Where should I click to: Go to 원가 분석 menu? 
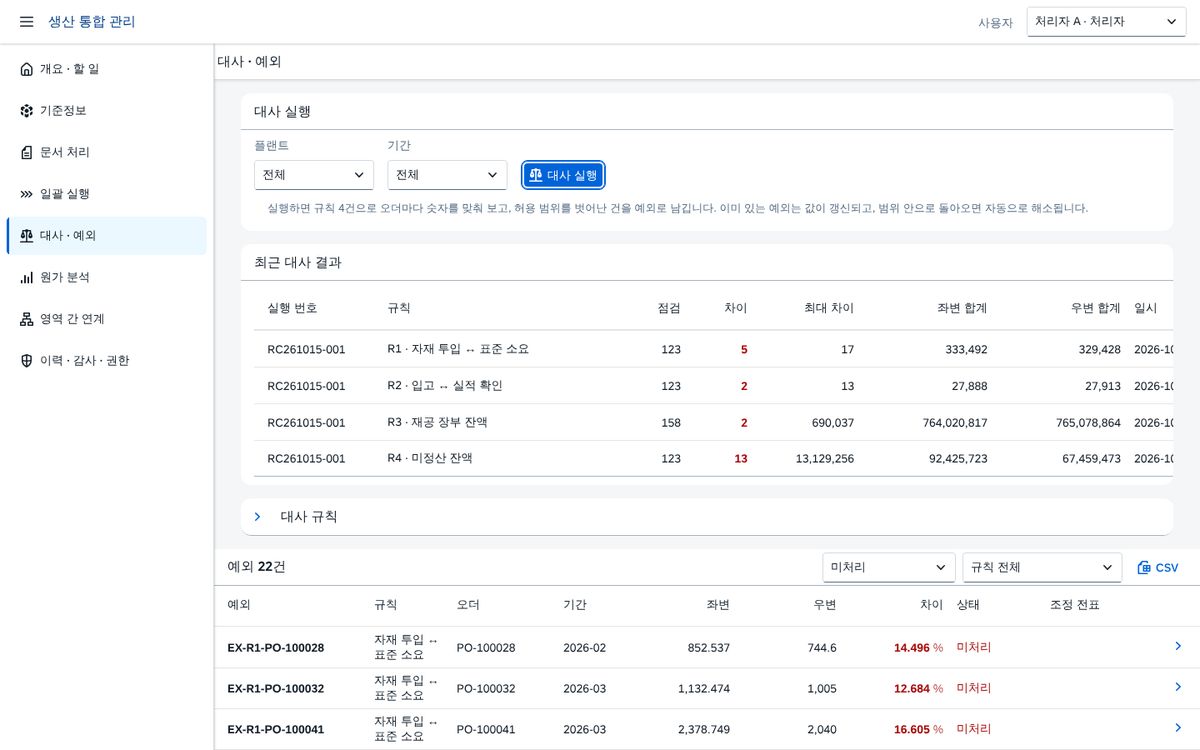tap(106, 278)
